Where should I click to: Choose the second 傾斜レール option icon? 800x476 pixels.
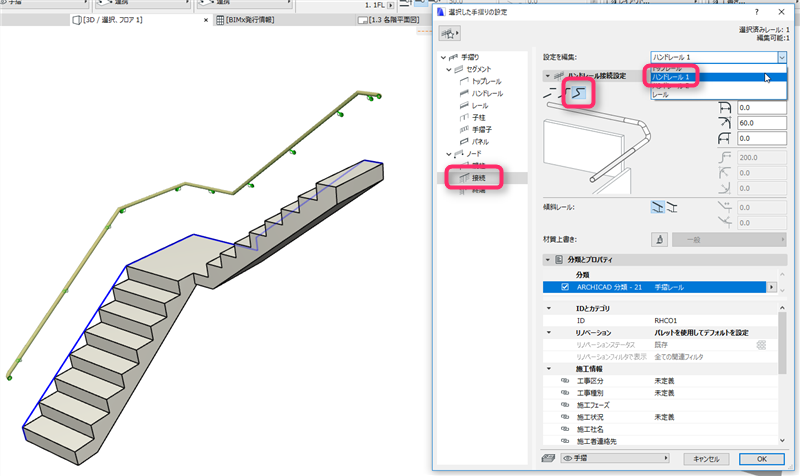(x=672, y=207)
